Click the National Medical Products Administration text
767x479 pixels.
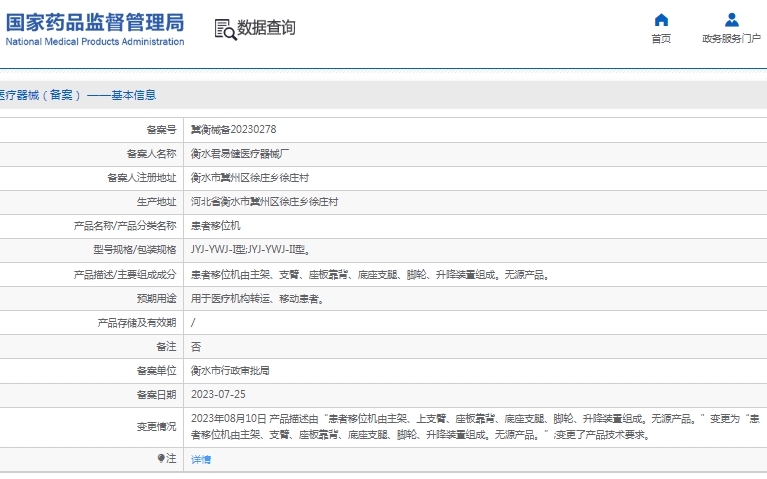(95, 42)
